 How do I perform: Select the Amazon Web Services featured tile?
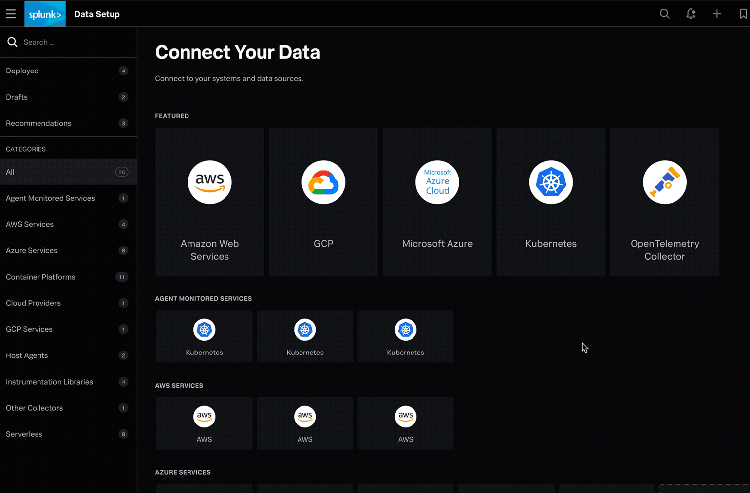210,201
